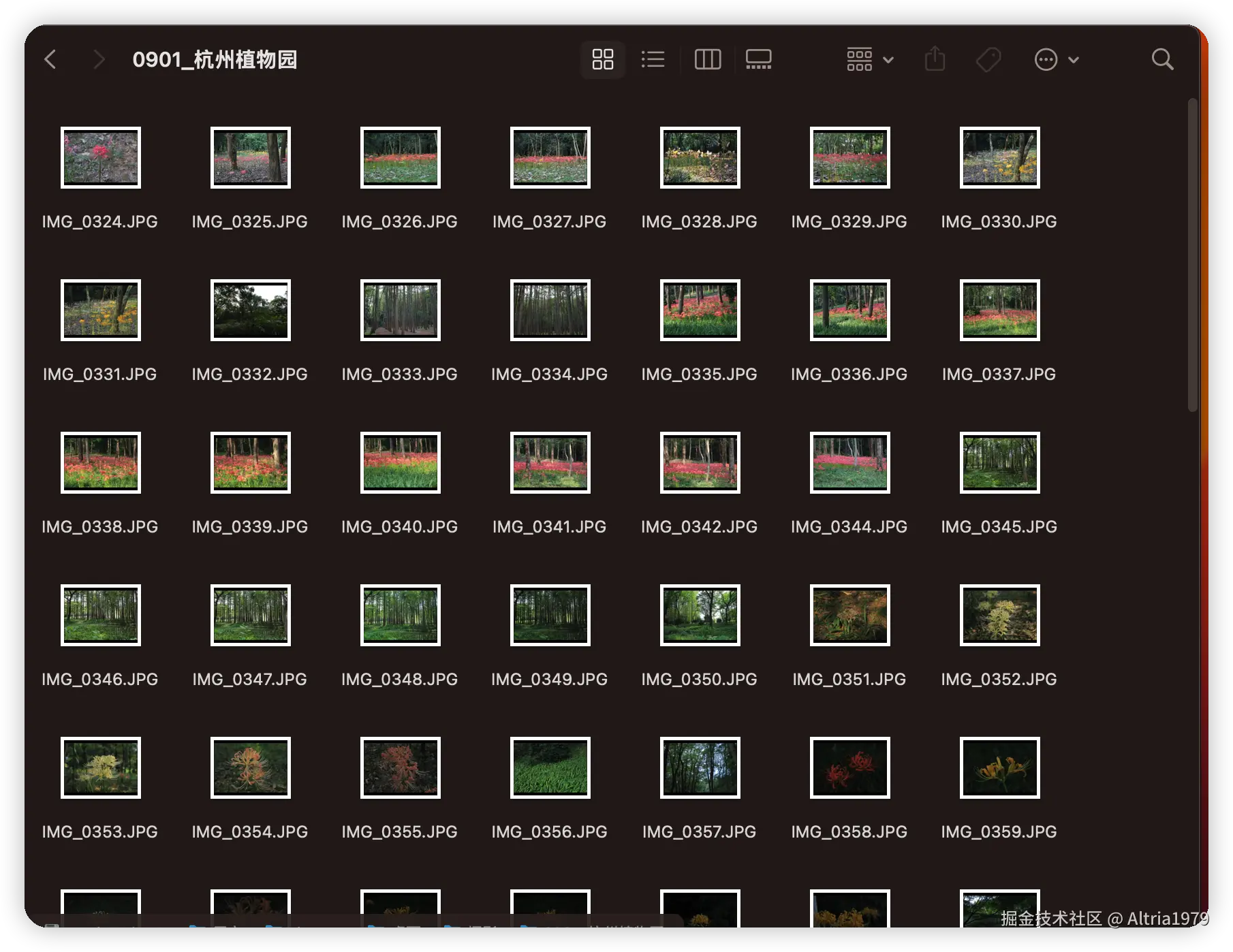Select thumbnail of IMG_0331.JPG
Viewport: 1233px width, 952px height.
point(101,310)
